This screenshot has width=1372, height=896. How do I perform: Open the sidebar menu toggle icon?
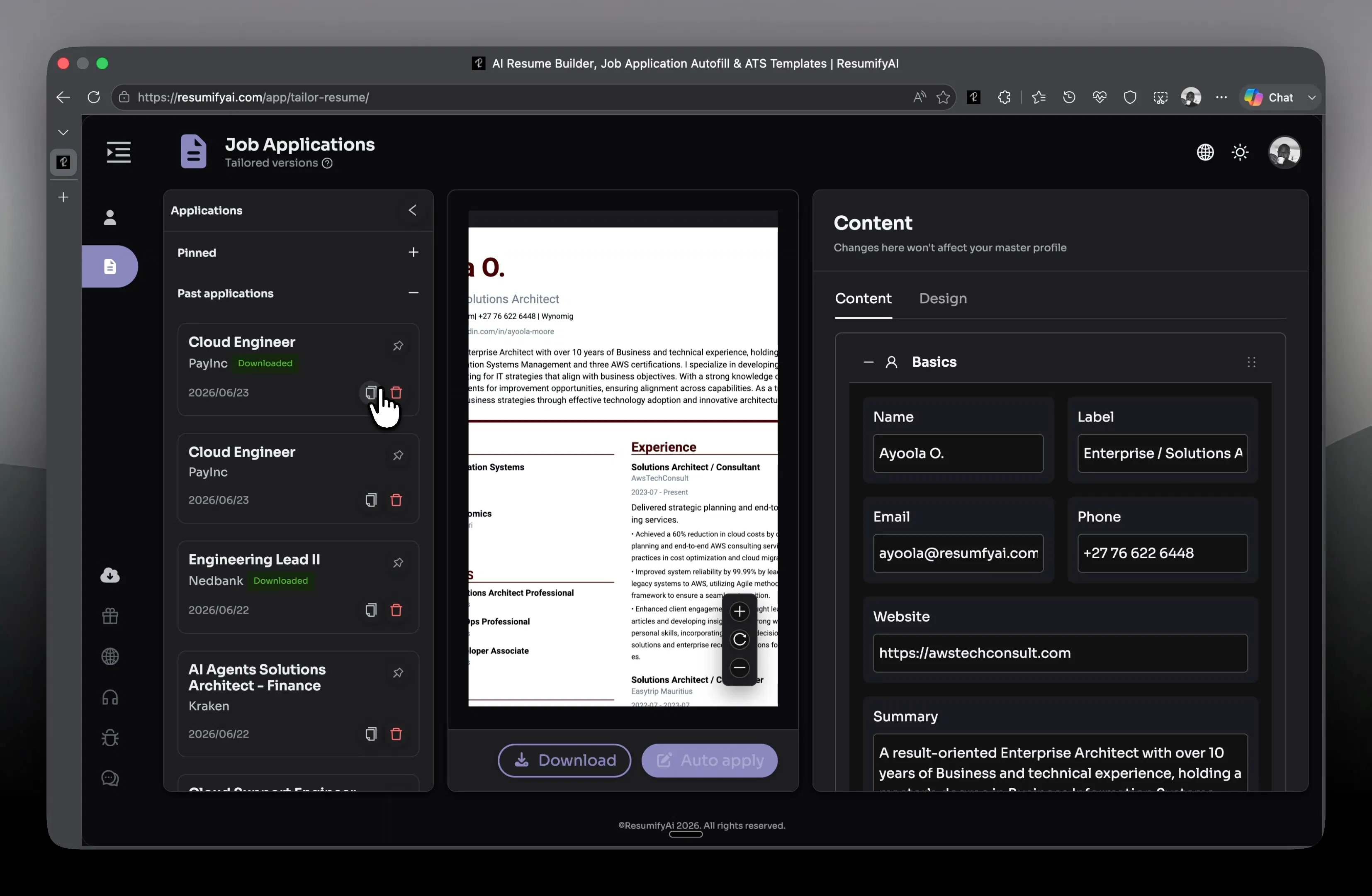coord(119,152)
